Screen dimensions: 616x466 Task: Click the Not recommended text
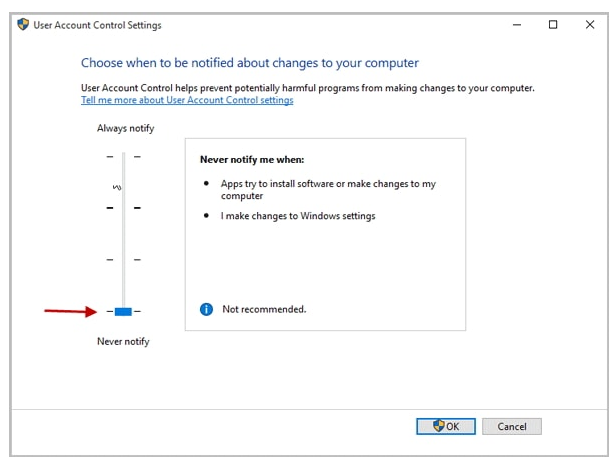click(x=264, y=310)
